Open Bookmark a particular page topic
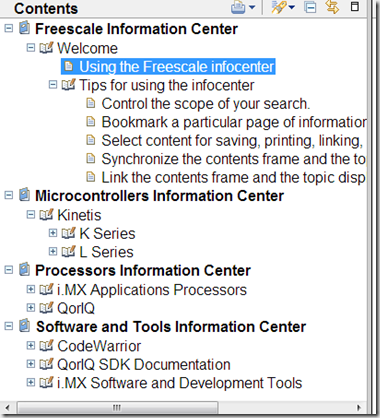Image resolution: width=380 pixels, height=418 pixels. (234, 122)
